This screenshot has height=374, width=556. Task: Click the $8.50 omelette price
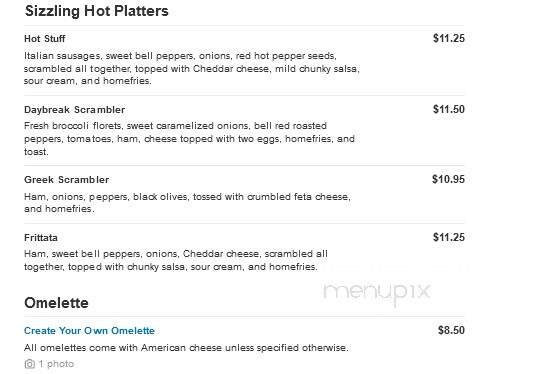pyautogui.click(x=451, y=330)
